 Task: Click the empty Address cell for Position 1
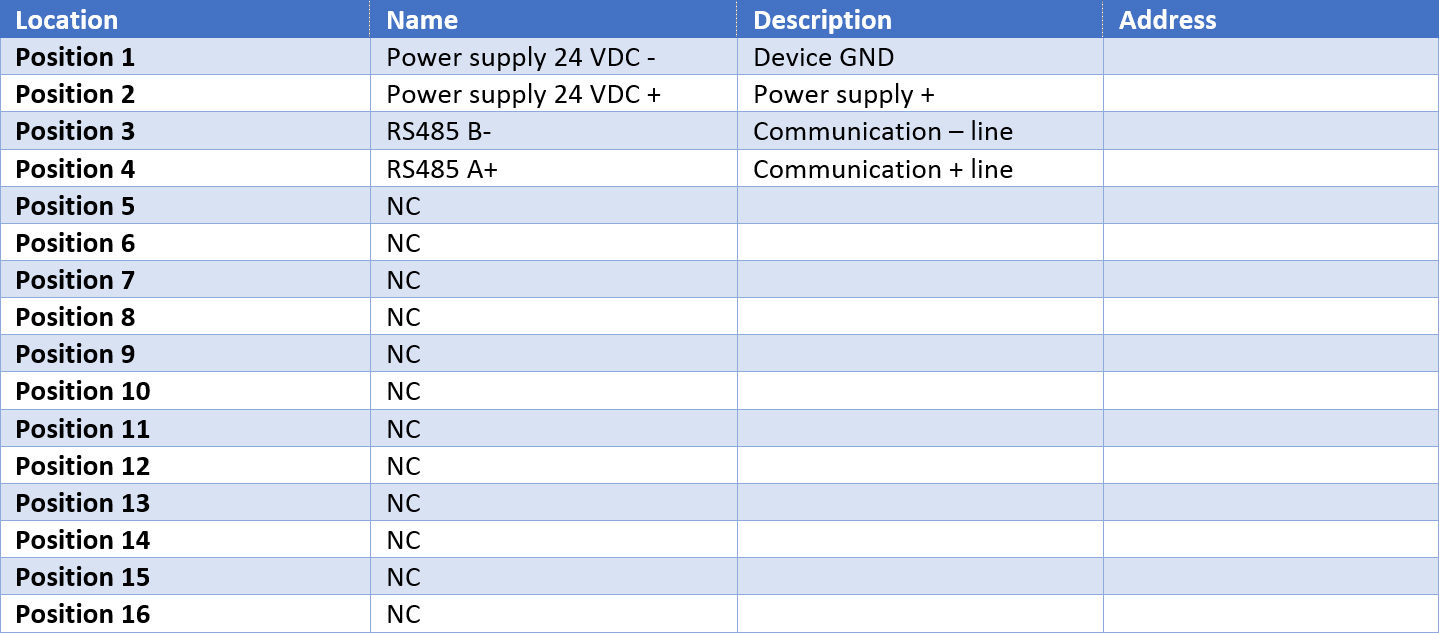click(x=1271, y=57)
